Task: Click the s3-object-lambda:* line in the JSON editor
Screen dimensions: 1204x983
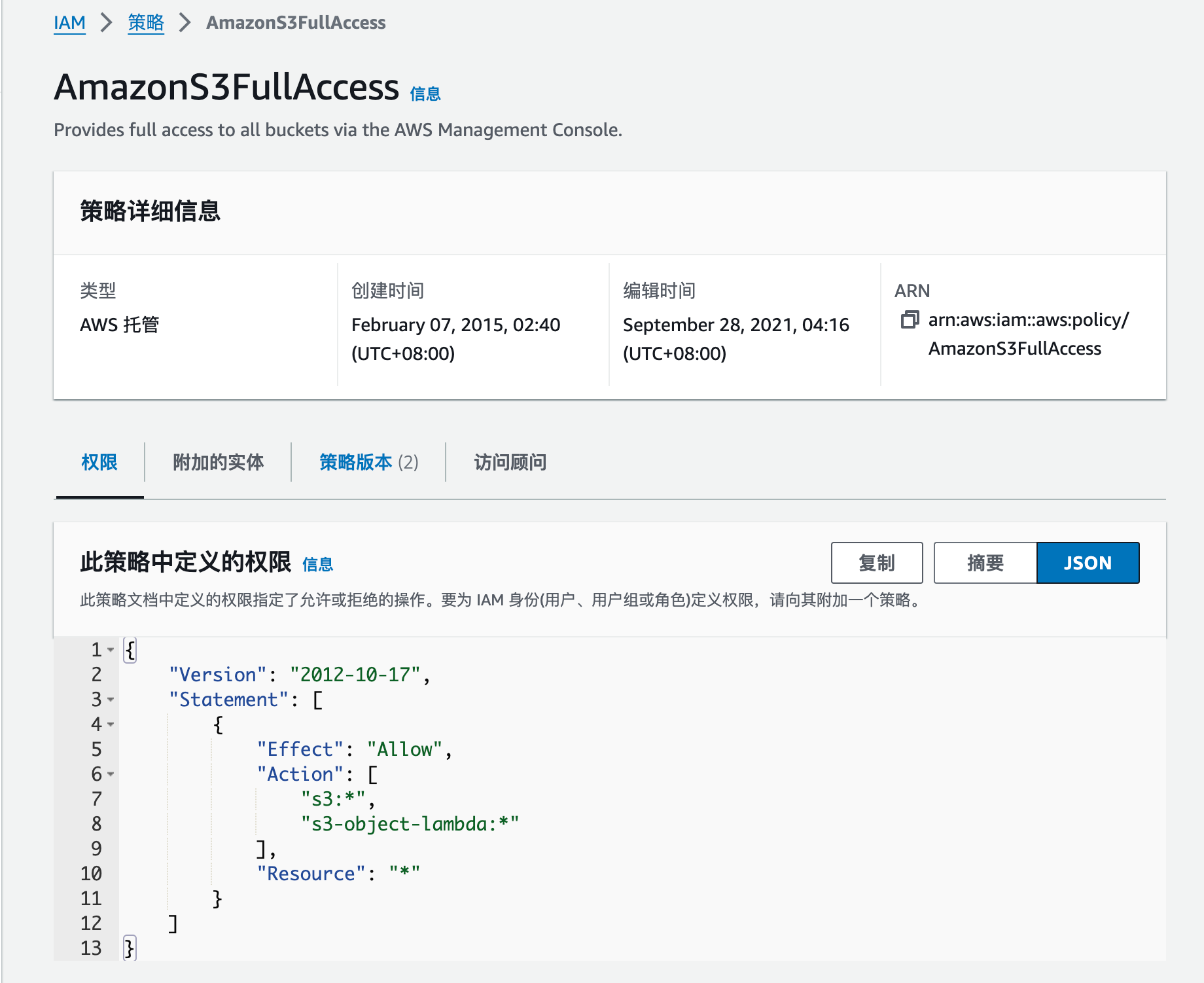Action: click(x=410, y=824)
